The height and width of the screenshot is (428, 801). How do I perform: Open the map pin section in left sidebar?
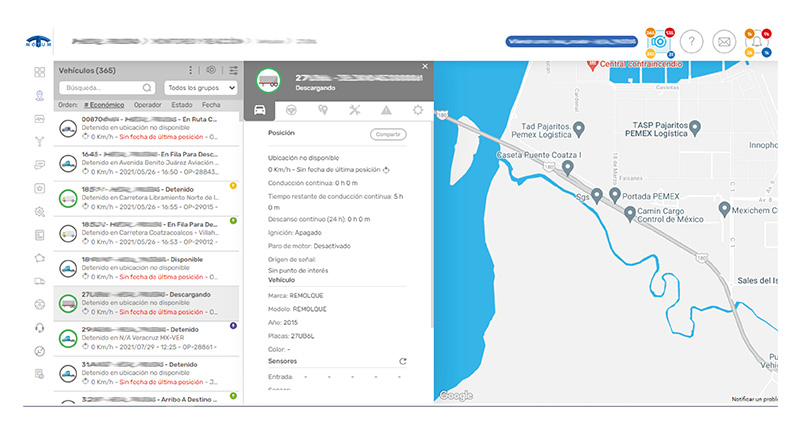pos(39,96)
